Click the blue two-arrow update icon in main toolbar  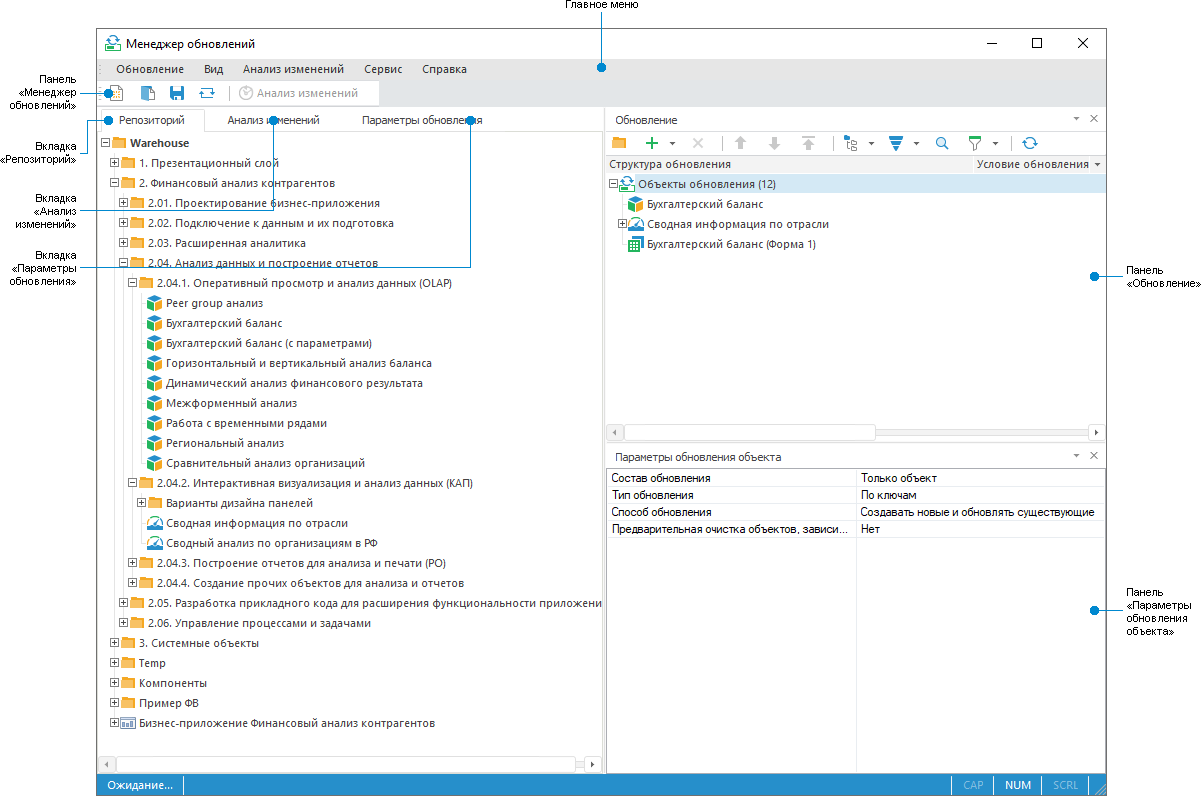click(x=206, y=93)
